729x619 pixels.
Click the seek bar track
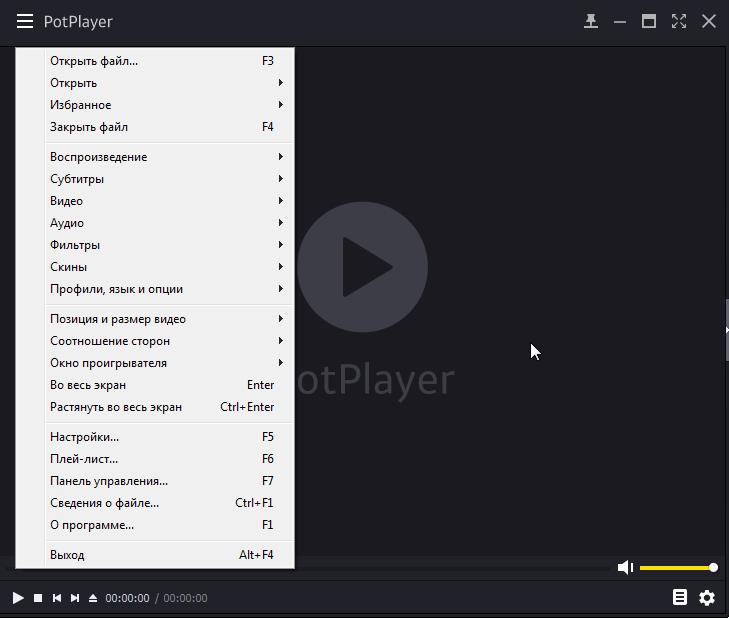pos(451,568)
